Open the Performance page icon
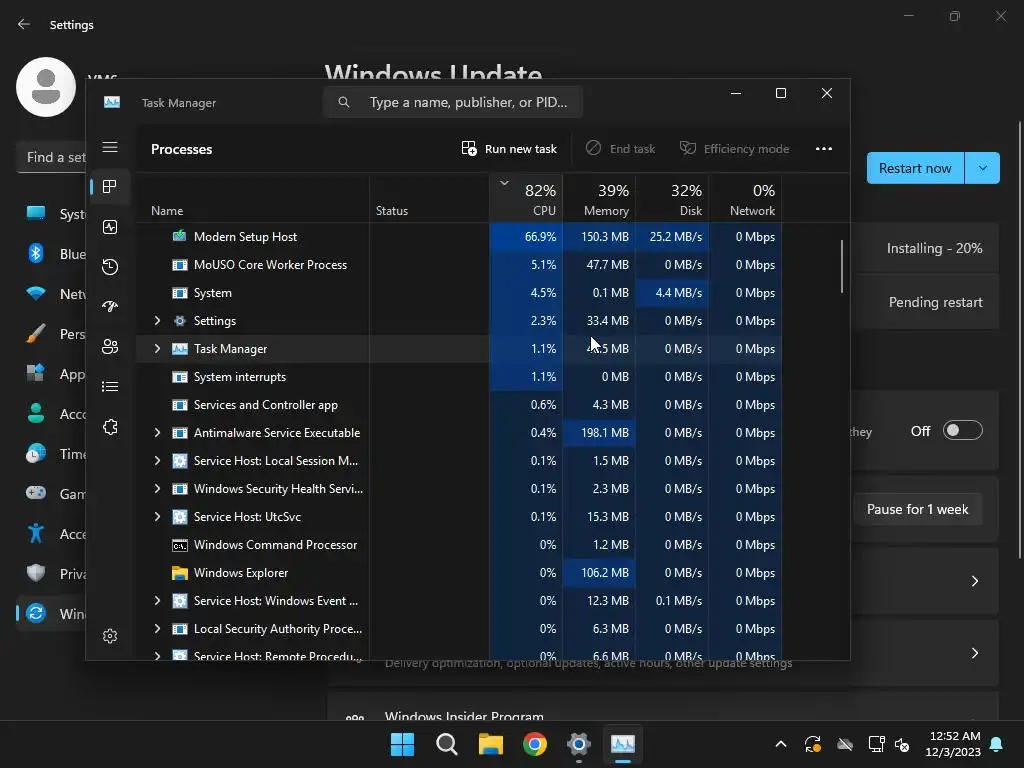Viewport: 1024px width, 768px height. (x=110, y=227)
